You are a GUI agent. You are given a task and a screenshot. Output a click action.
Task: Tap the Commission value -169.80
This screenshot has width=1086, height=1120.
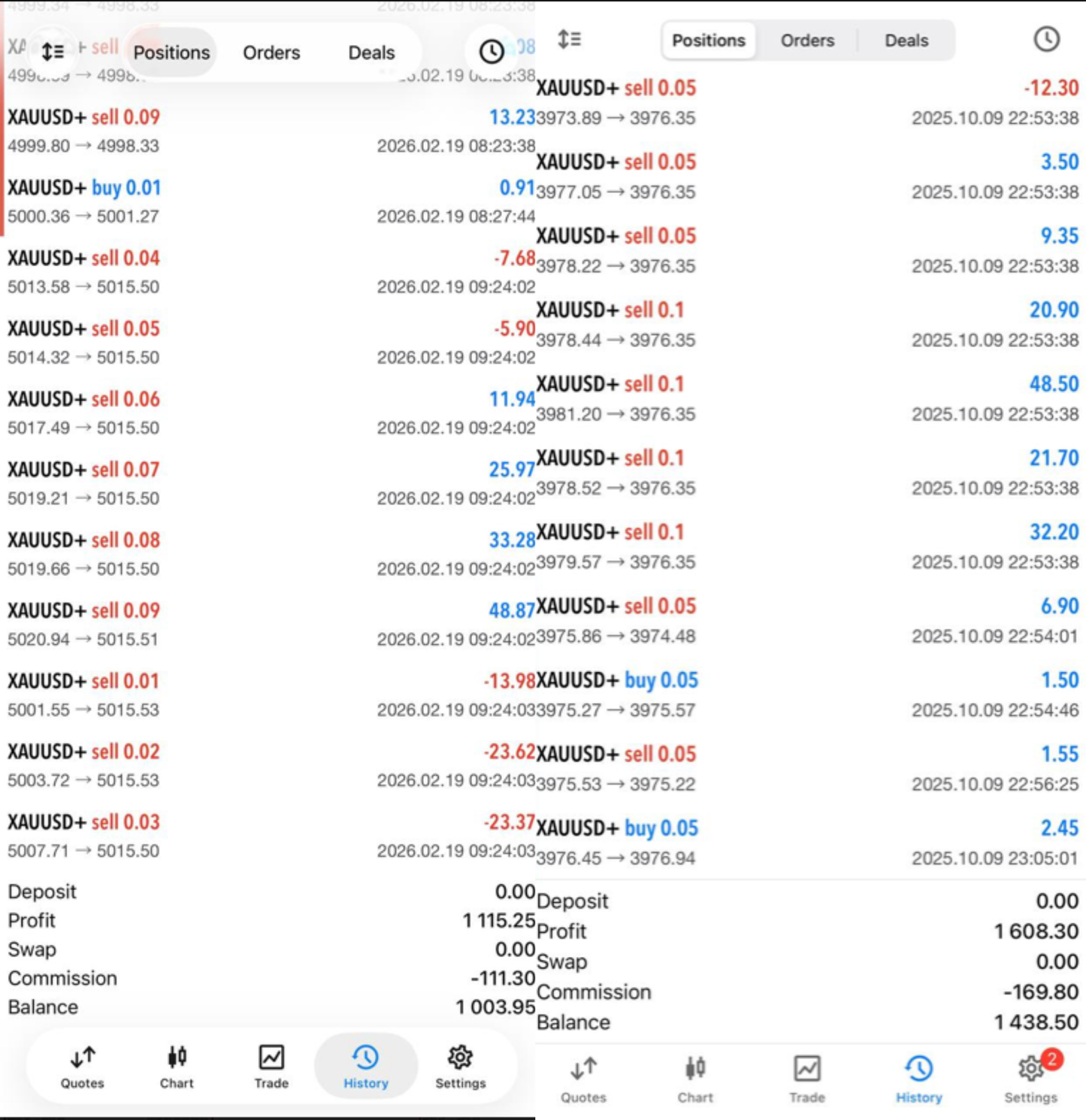[x=1042, y=992]
